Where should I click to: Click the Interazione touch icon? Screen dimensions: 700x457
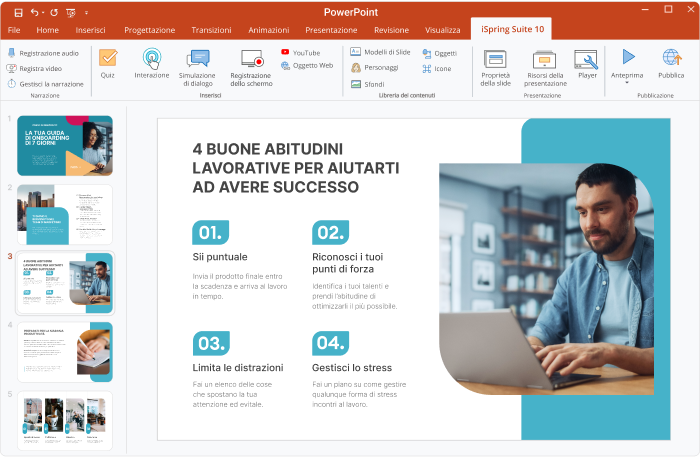(152, 63)
